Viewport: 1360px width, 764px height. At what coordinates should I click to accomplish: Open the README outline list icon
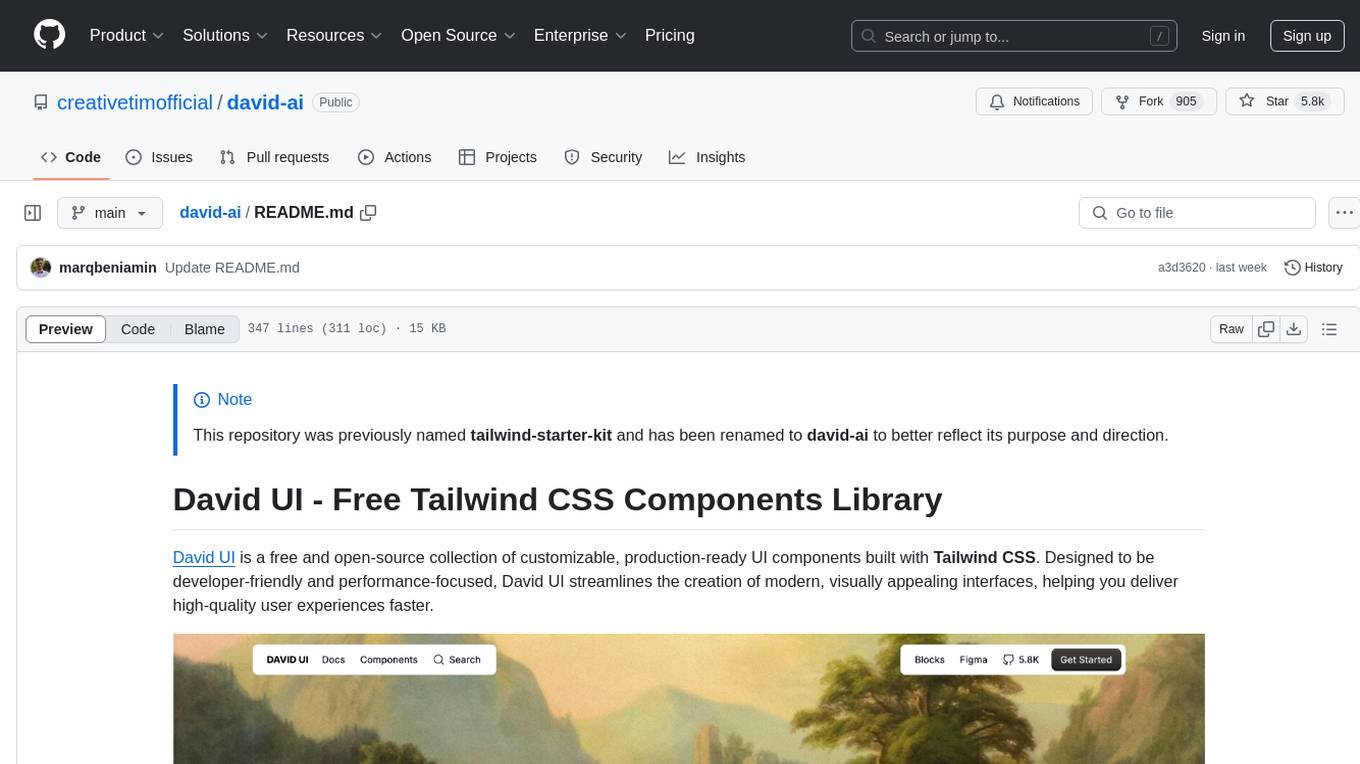(x=1329, y=329)
